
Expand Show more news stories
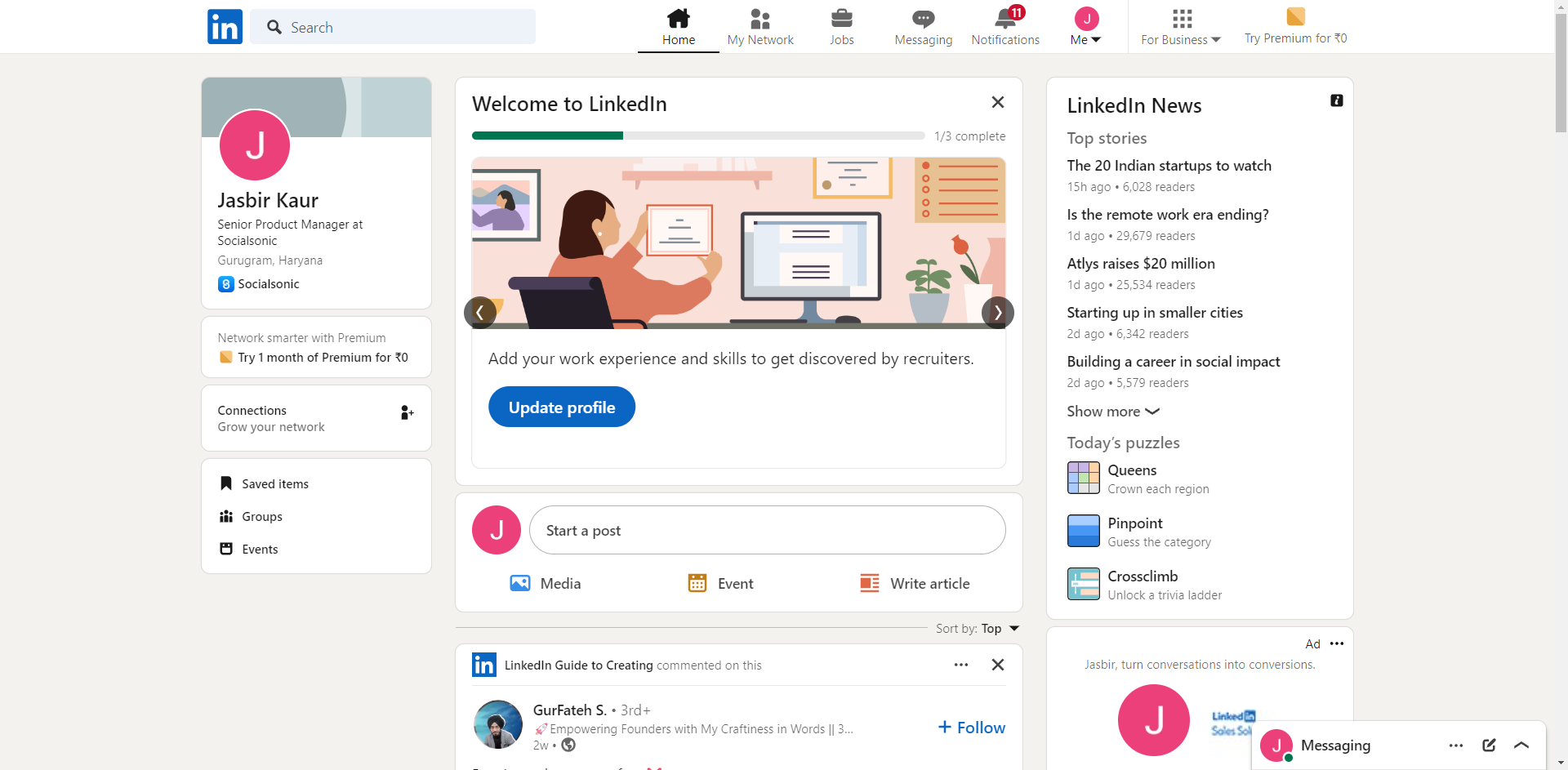[1113, 412]
